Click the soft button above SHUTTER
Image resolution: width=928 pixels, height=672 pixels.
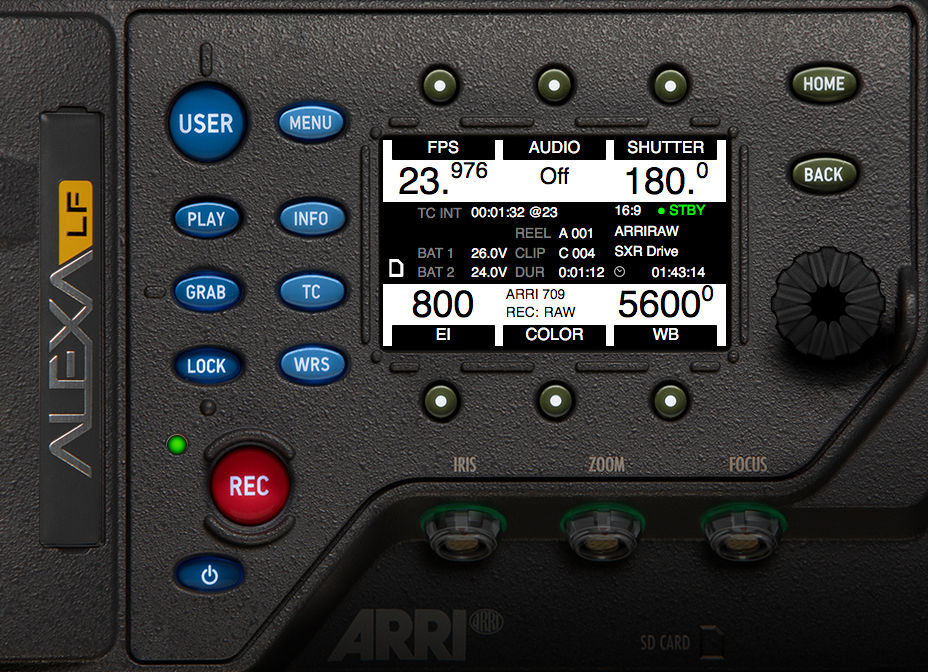click(x=670, y=86)
